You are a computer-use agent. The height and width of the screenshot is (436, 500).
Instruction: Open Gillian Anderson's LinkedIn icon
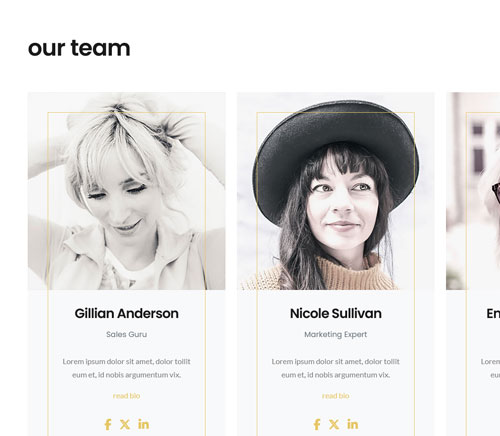[x=144, y=424]
